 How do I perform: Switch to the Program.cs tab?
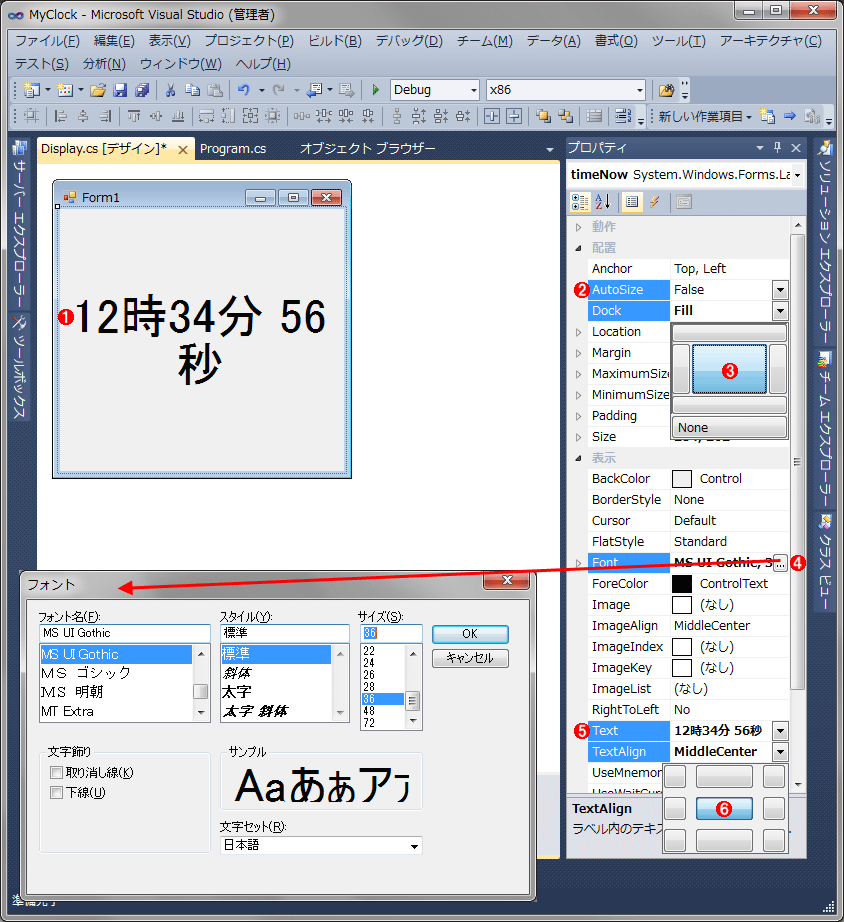tap(234, 148)
